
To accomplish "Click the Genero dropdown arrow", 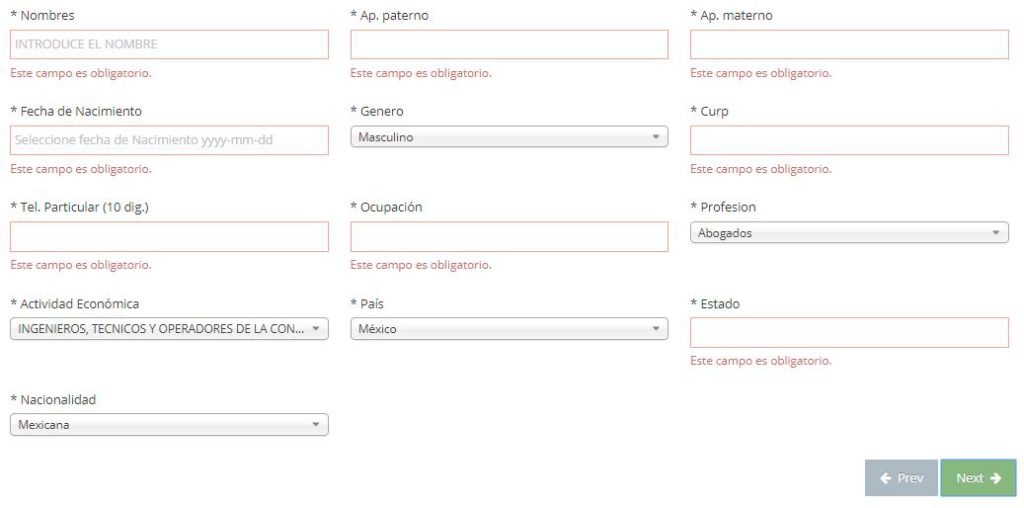I will 656,138.
